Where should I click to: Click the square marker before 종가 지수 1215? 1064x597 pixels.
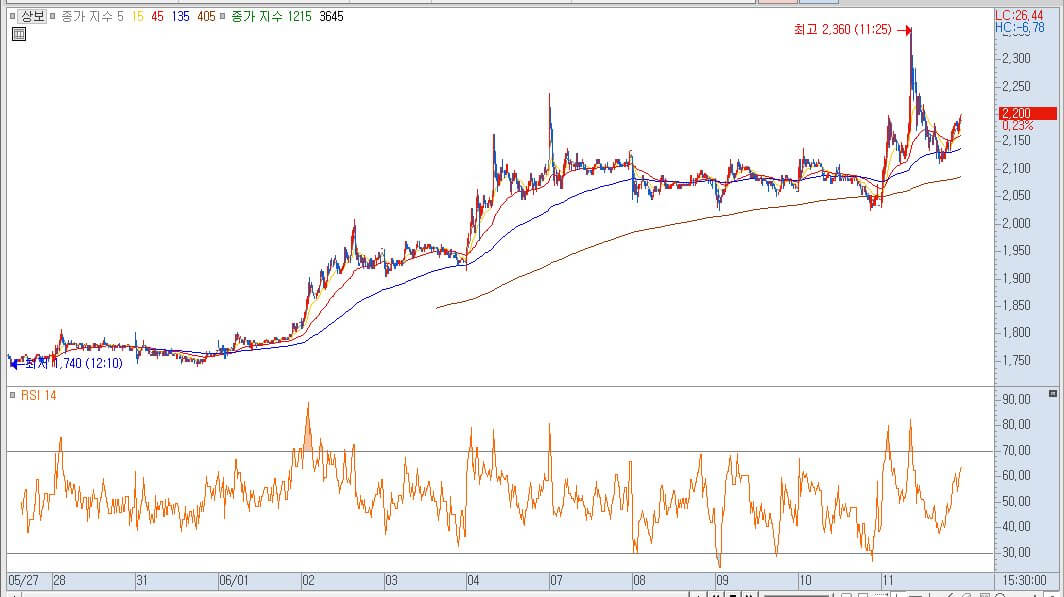(x=222, y=16)
